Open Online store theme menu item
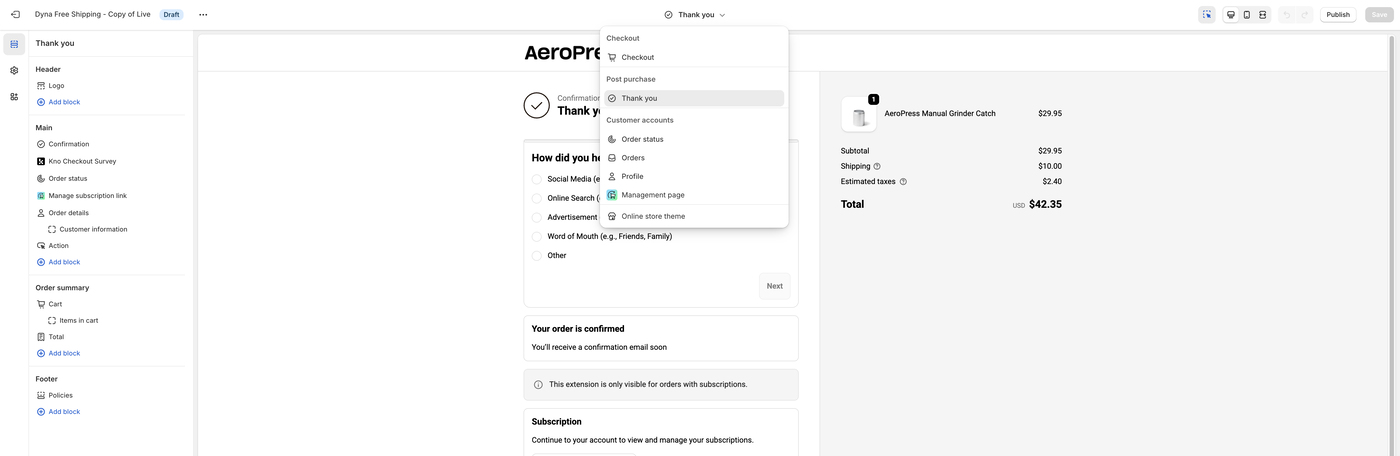The image size is (1400, 456). pyautogui.click(x=653, y=216)
